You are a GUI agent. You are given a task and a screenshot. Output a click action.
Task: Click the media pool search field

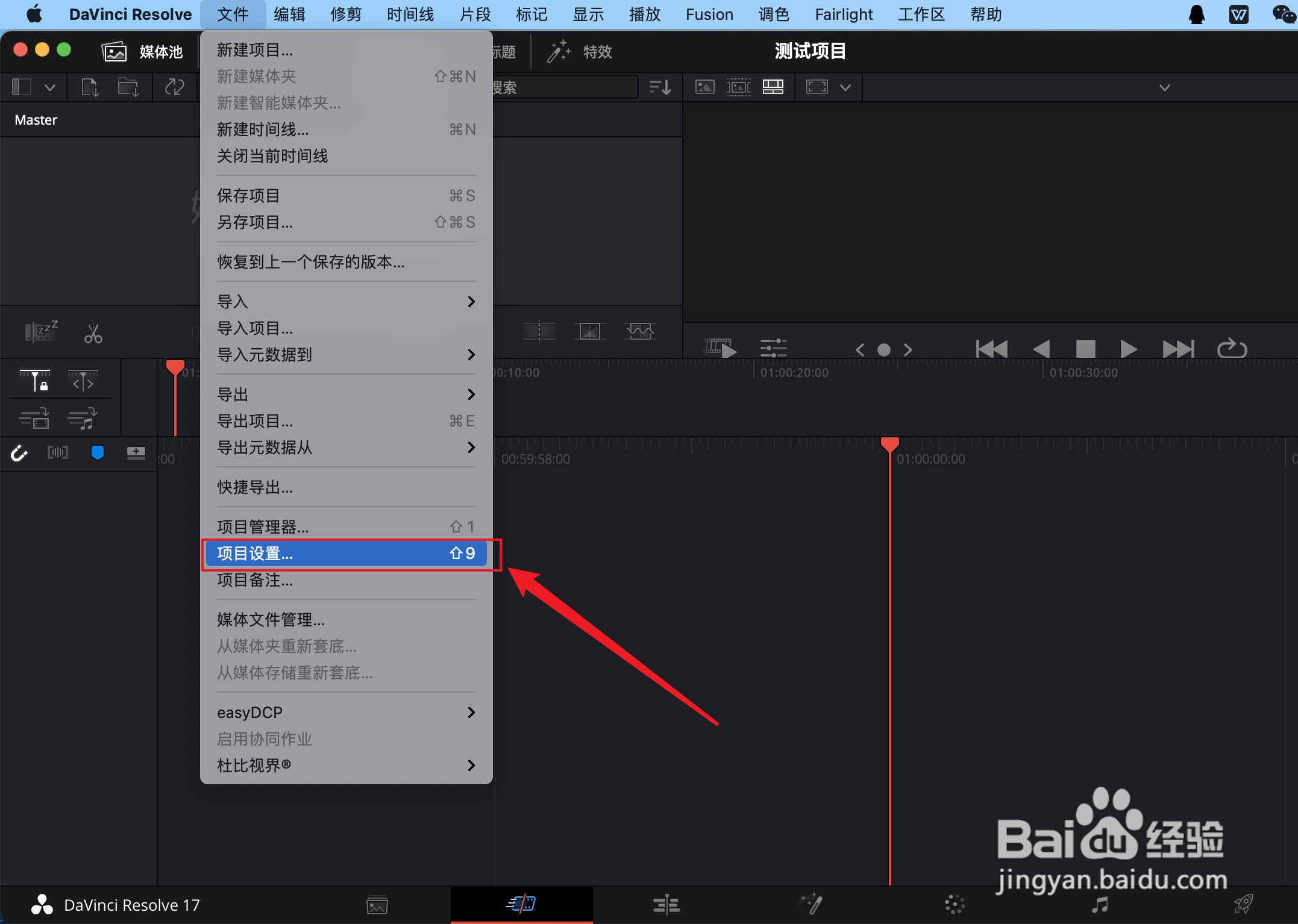pyautogui.click(x=565, y=87)
